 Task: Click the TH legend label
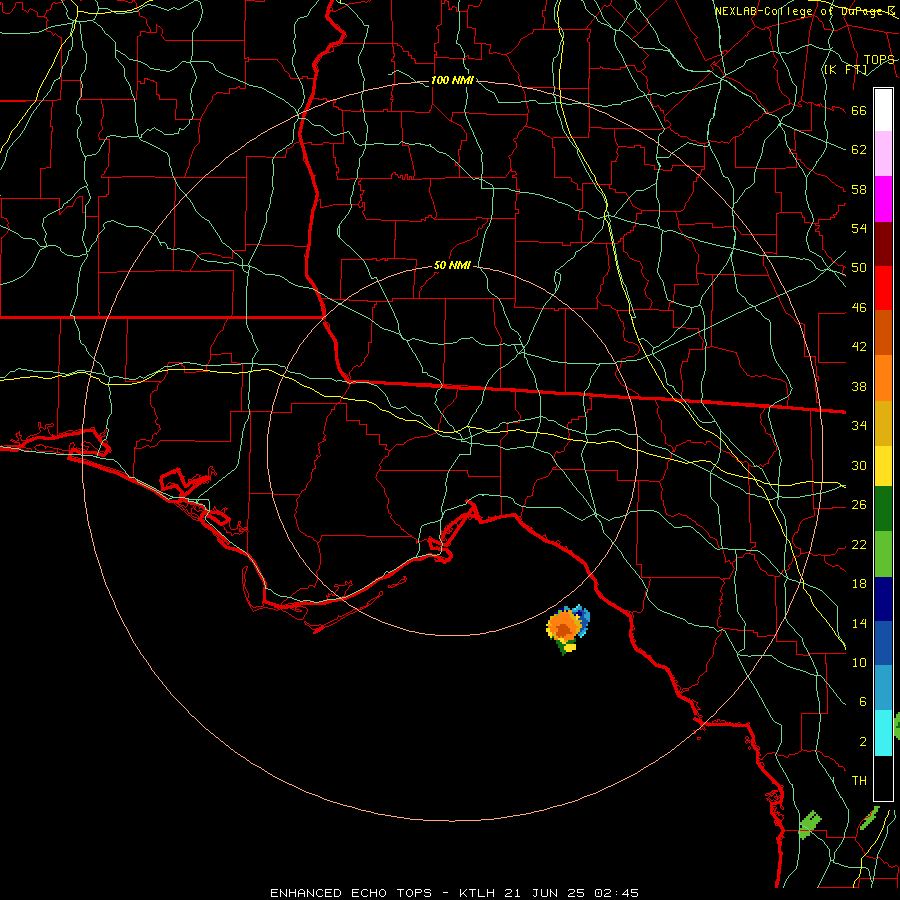859,780
